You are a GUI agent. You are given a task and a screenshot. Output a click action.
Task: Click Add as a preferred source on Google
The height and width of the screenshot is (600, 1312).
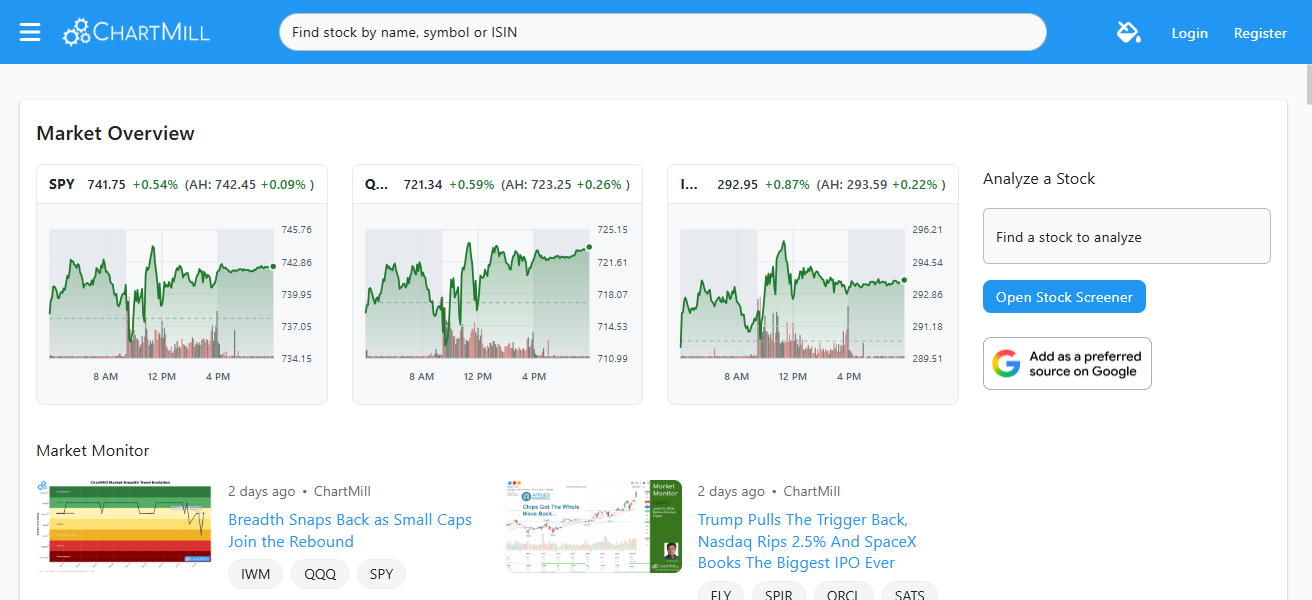click(x=1067, y=363)
